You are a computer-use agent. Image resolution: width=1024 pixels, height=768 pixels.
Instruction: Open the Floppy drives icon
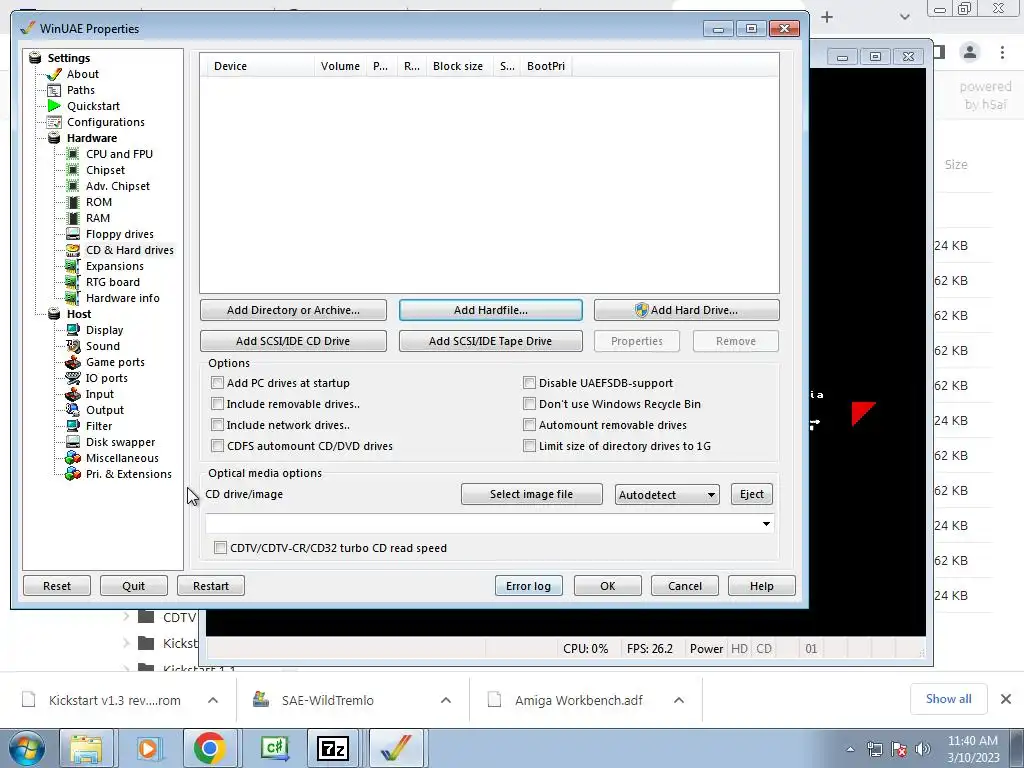(73, 234)
